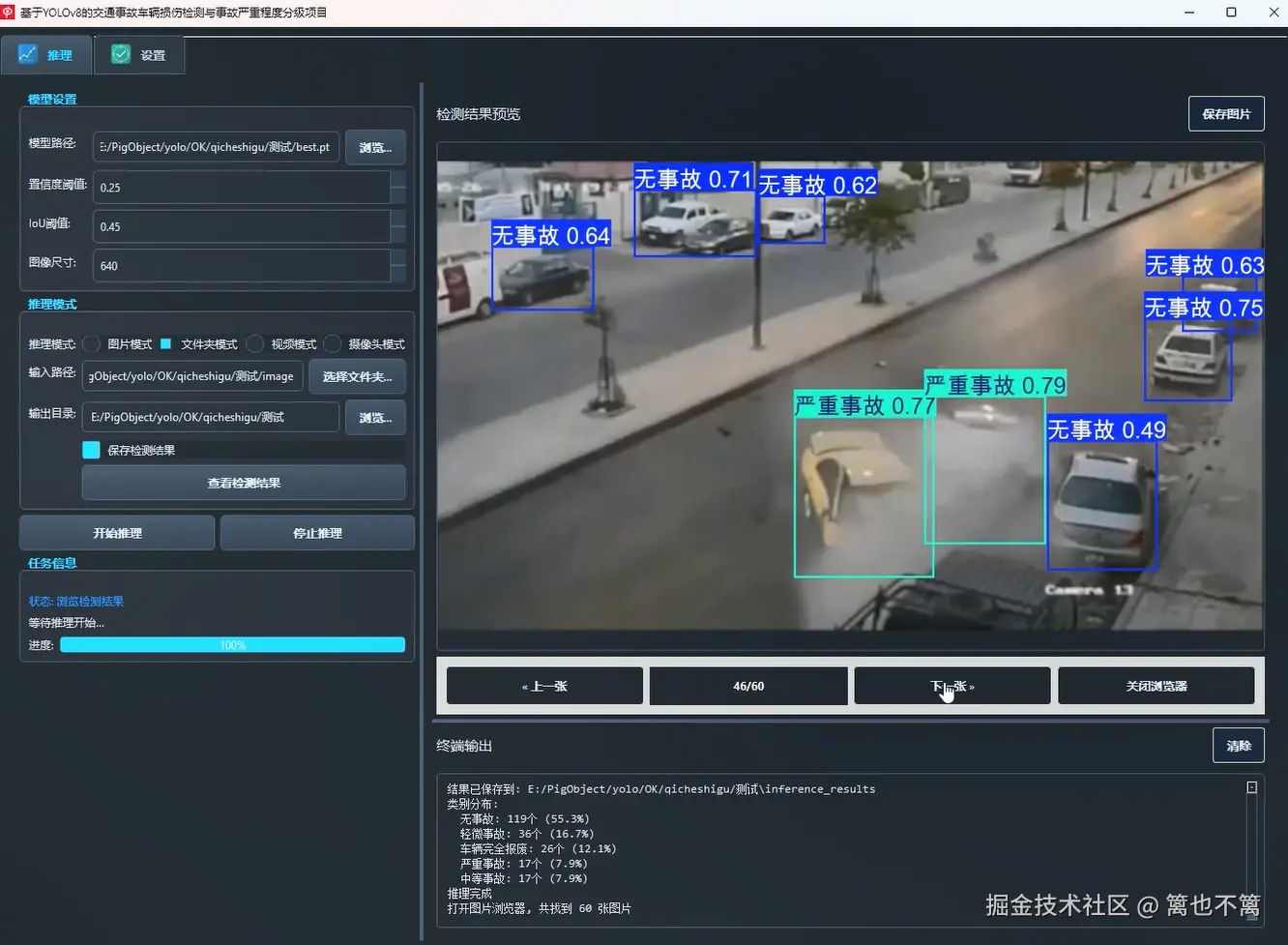This screenshot has width=1288, height=945.
Task: Click the chart icon on 推理 tab
Action: click(x=27, y=54)
